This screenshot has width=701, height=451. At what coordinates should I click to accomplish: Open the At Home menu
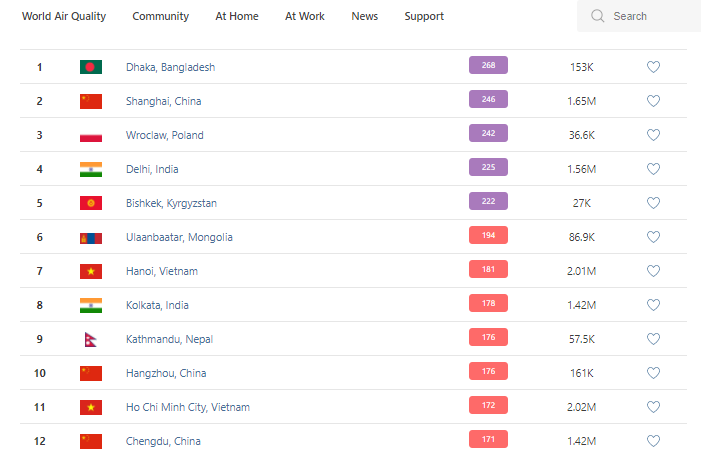click(x=236, y=16)
